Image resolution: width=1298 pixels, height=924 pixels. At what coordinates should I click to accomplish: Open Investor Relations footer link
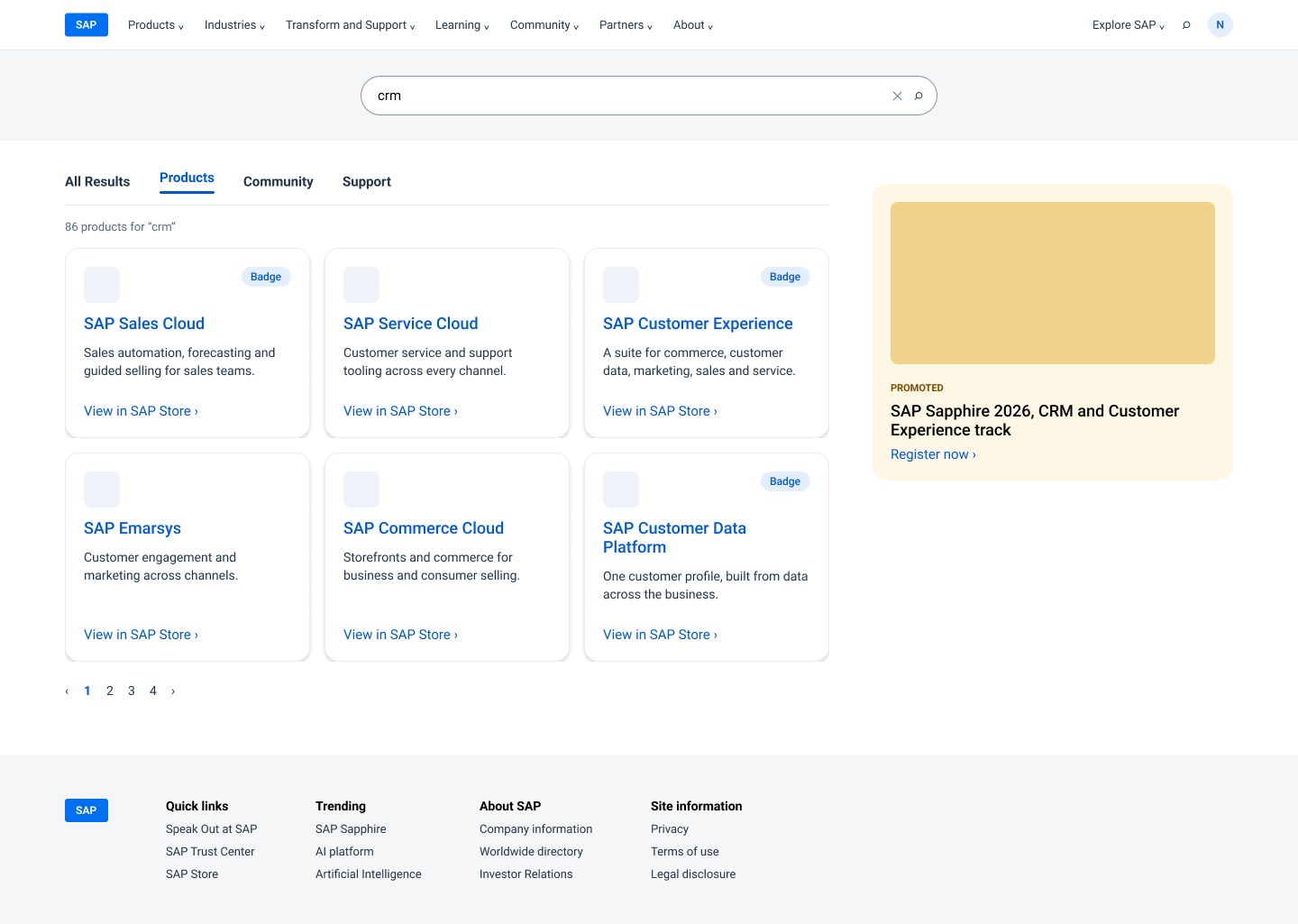(526, 874)
